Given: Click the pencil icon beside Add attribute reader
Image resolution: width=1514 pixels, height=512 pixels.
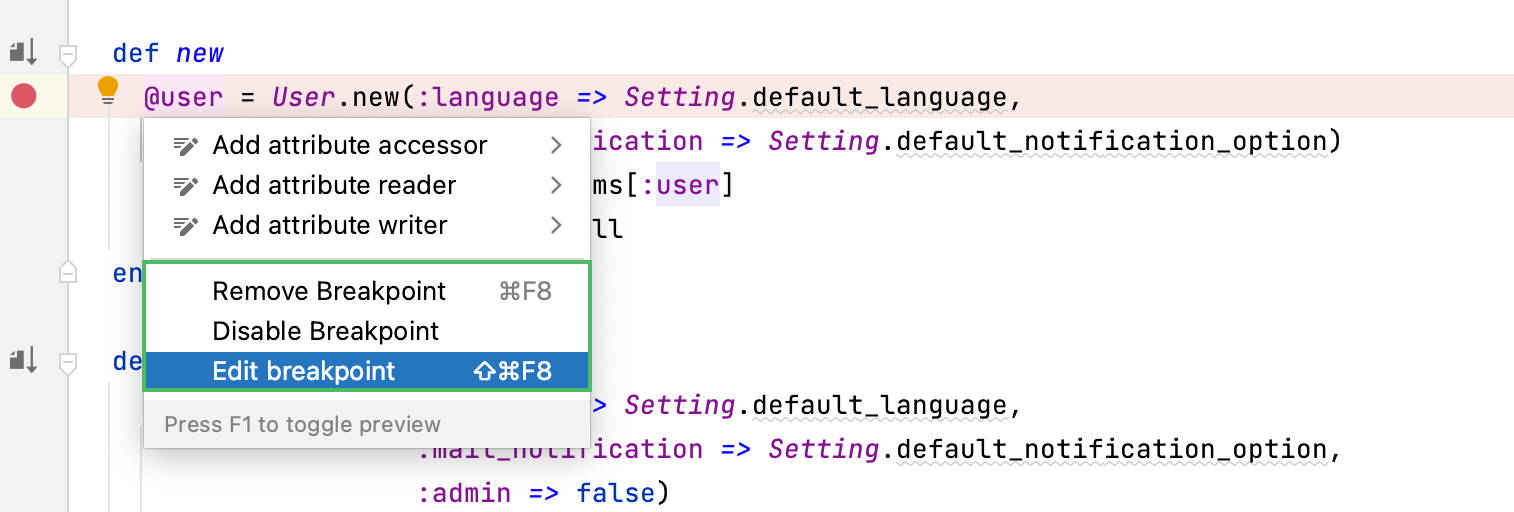Looking at the screenshot, I should coord(185,186).
